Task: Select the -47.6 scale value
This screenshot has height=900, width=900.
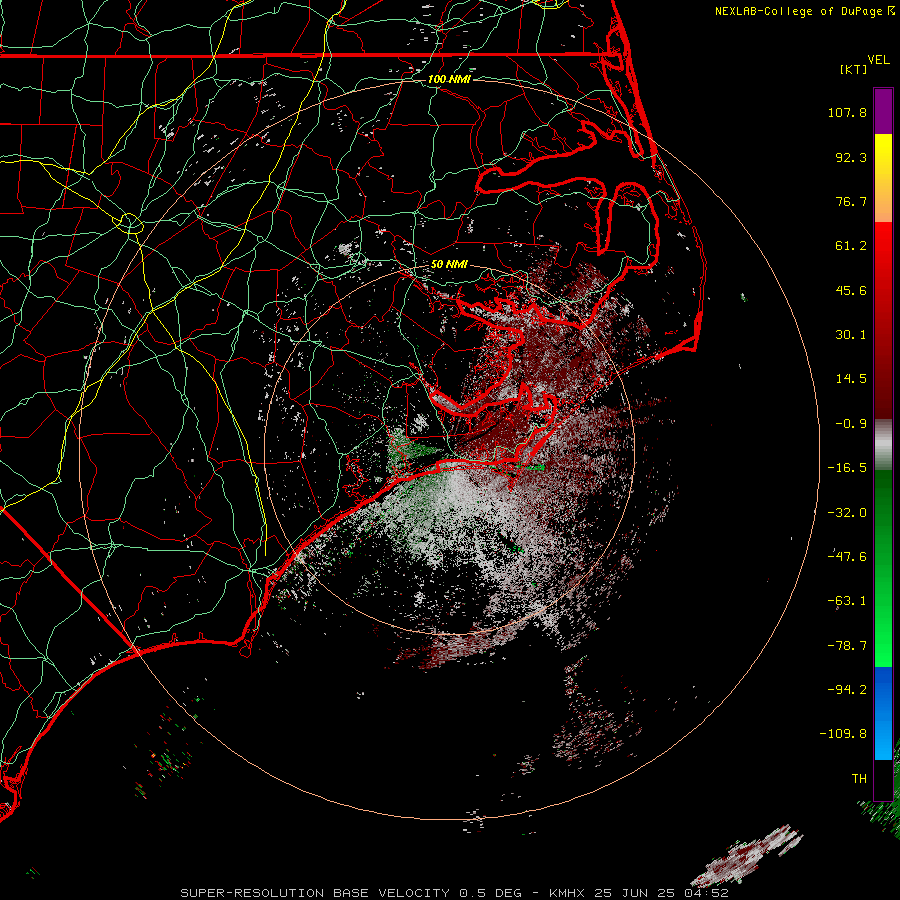Action: coord(847,557)
